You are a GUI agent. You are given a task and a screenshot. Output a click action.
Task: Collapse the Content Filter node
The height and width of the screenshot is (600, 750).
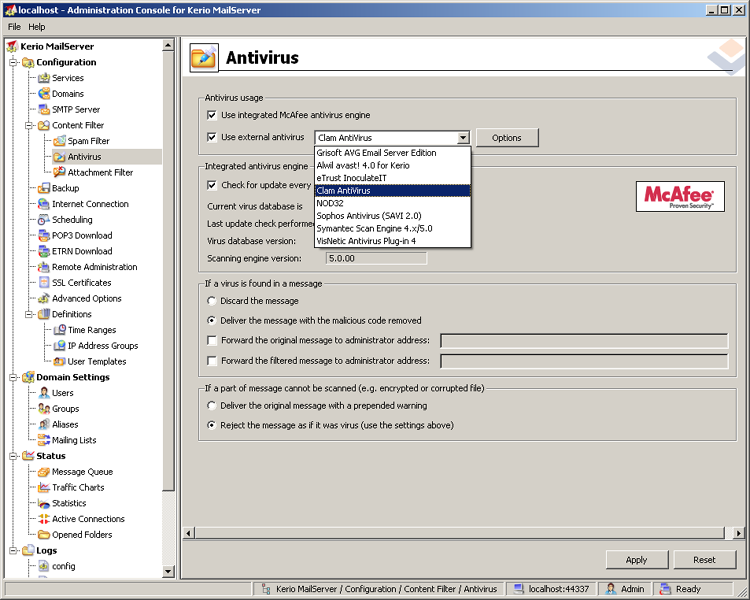(29, 125)
